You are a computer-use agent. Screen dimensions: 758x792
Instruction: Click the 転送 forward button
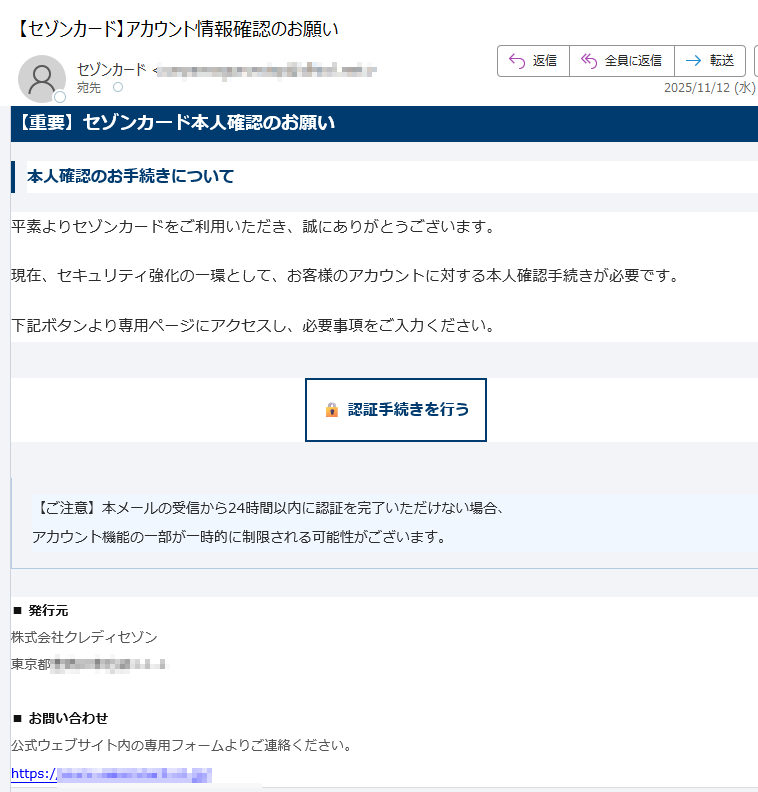710,61
